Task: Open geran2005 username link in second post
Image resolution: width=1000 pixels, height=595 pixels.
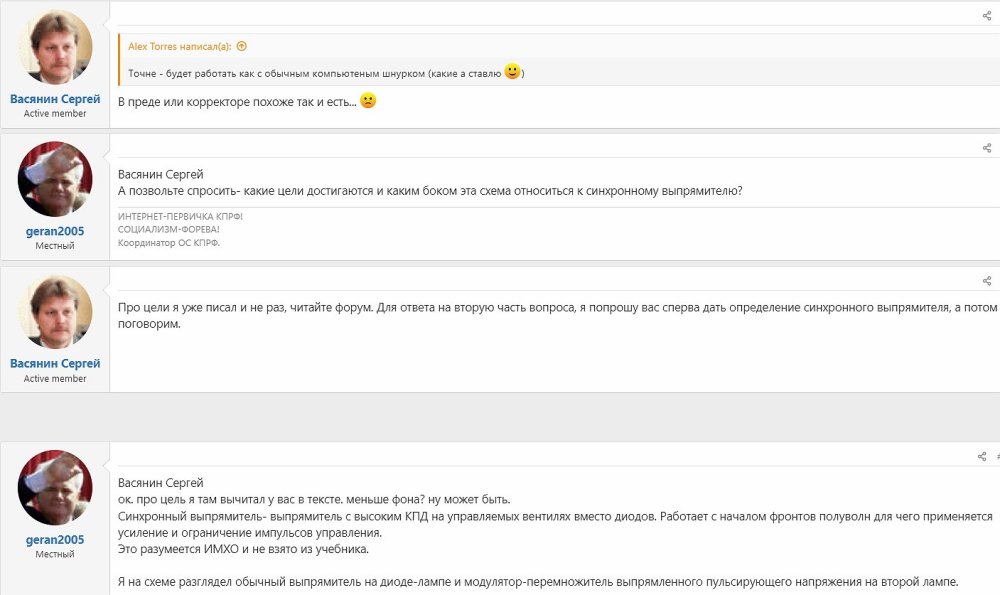Action: (x=55, y=231)
